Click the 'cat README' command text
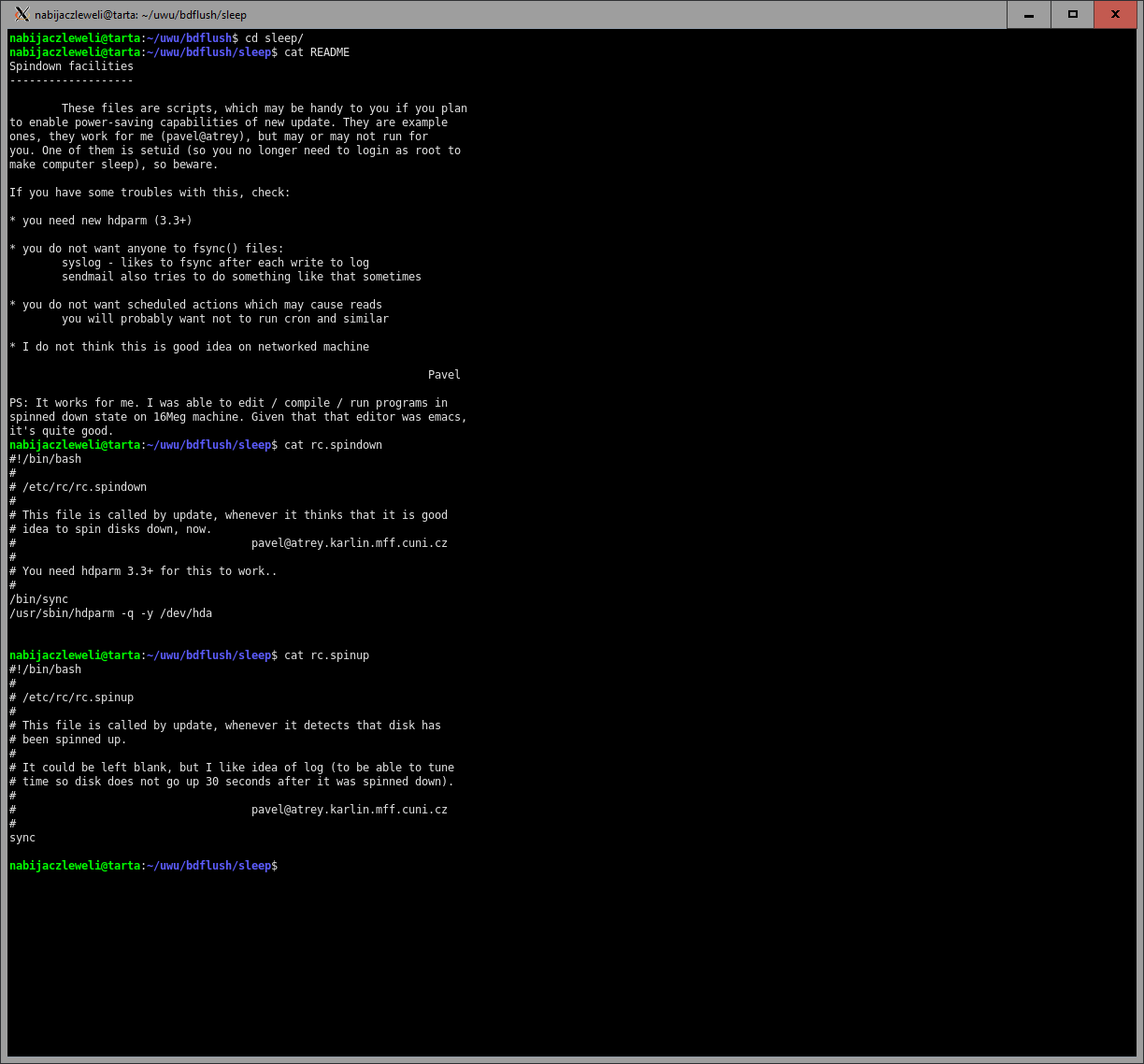 317,52
